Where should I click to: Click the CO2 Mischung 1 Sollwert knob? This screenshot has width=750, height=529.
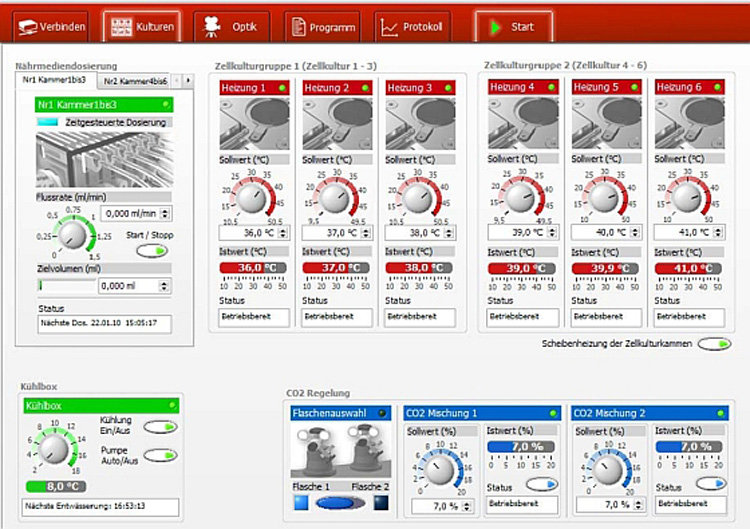[439, 470]
